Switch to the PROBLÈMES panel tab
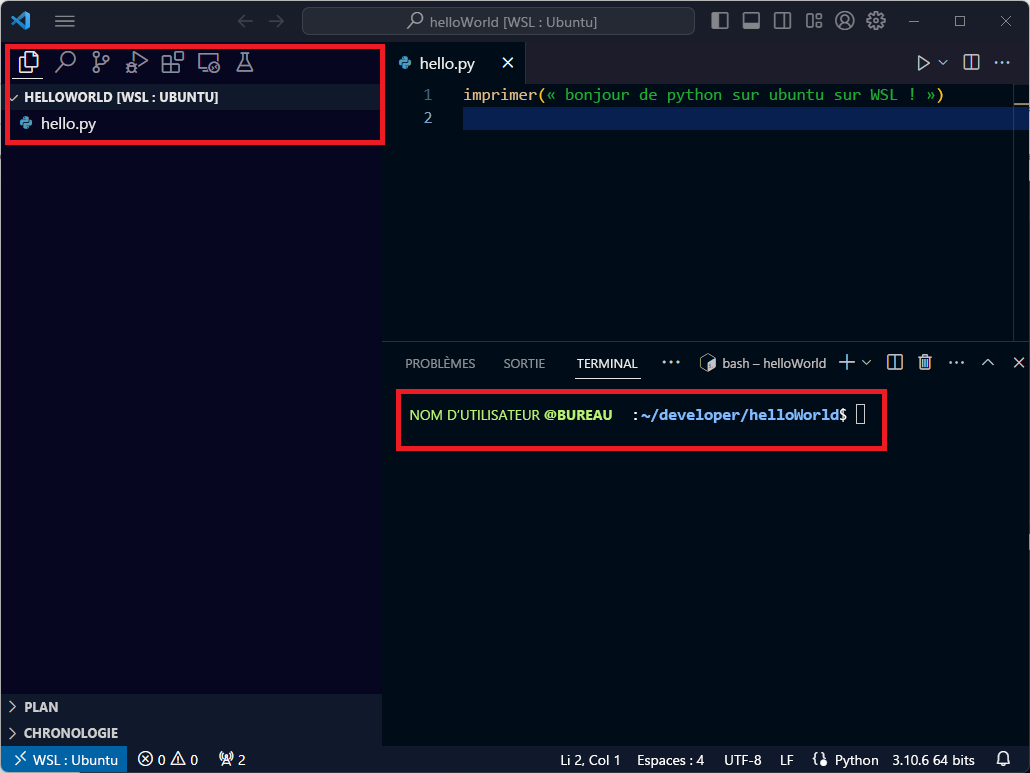The image size is (1030, 773). pos(440,363)
